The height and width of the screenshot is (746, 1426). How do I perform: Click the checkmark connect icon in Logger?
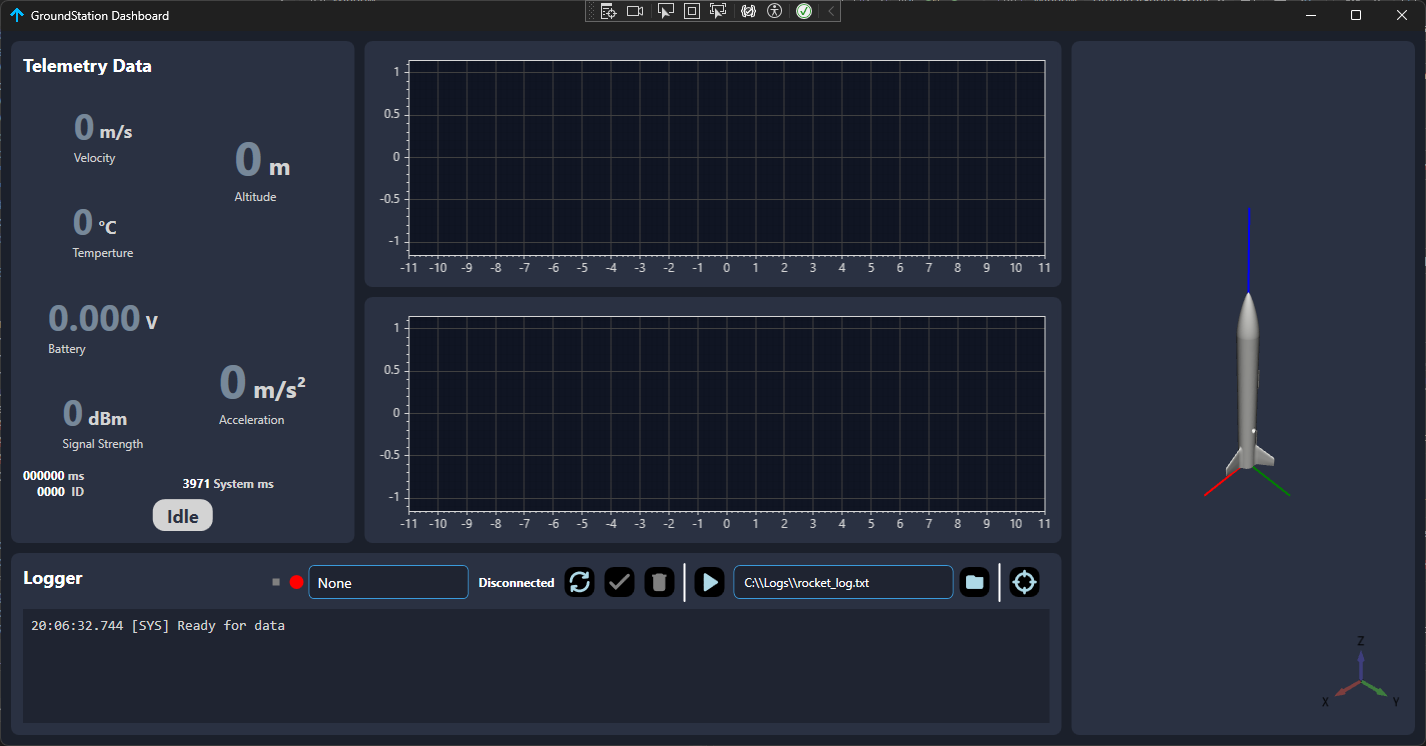tap(620, 582)
